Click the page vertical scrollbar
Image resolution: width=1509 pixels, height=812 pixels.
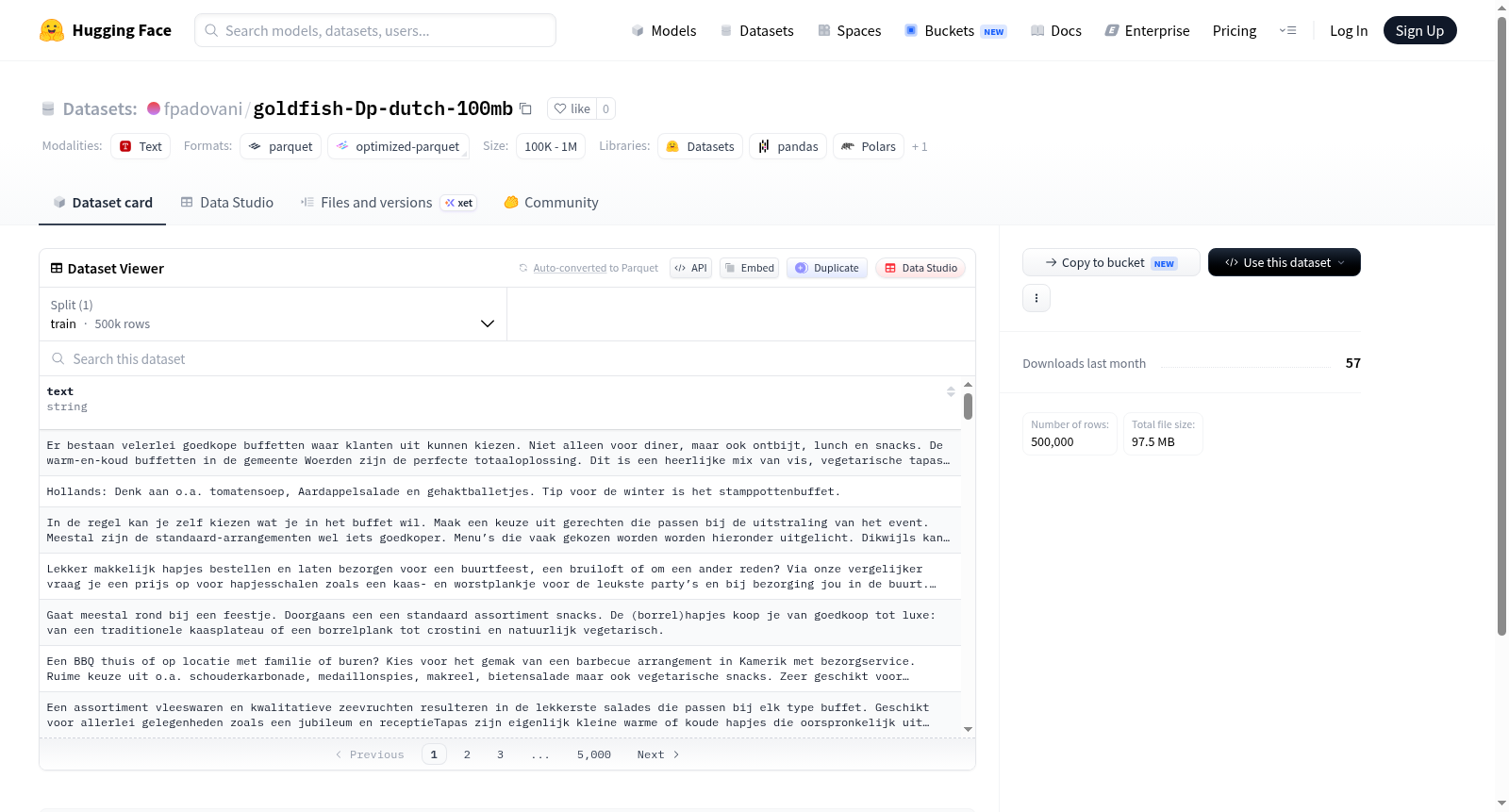tap(1501, 325)
